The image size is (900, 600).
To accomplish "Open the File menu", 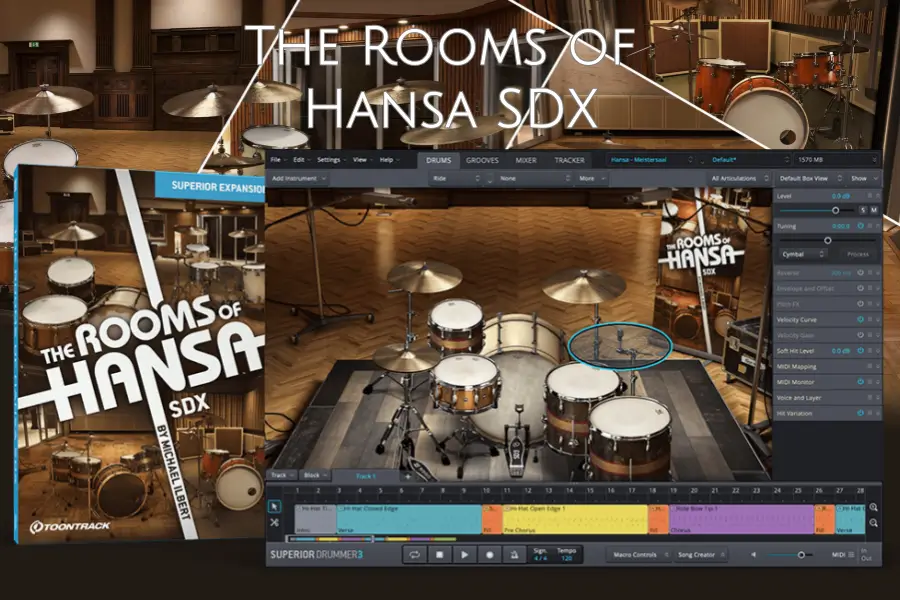I will point(277,160).
